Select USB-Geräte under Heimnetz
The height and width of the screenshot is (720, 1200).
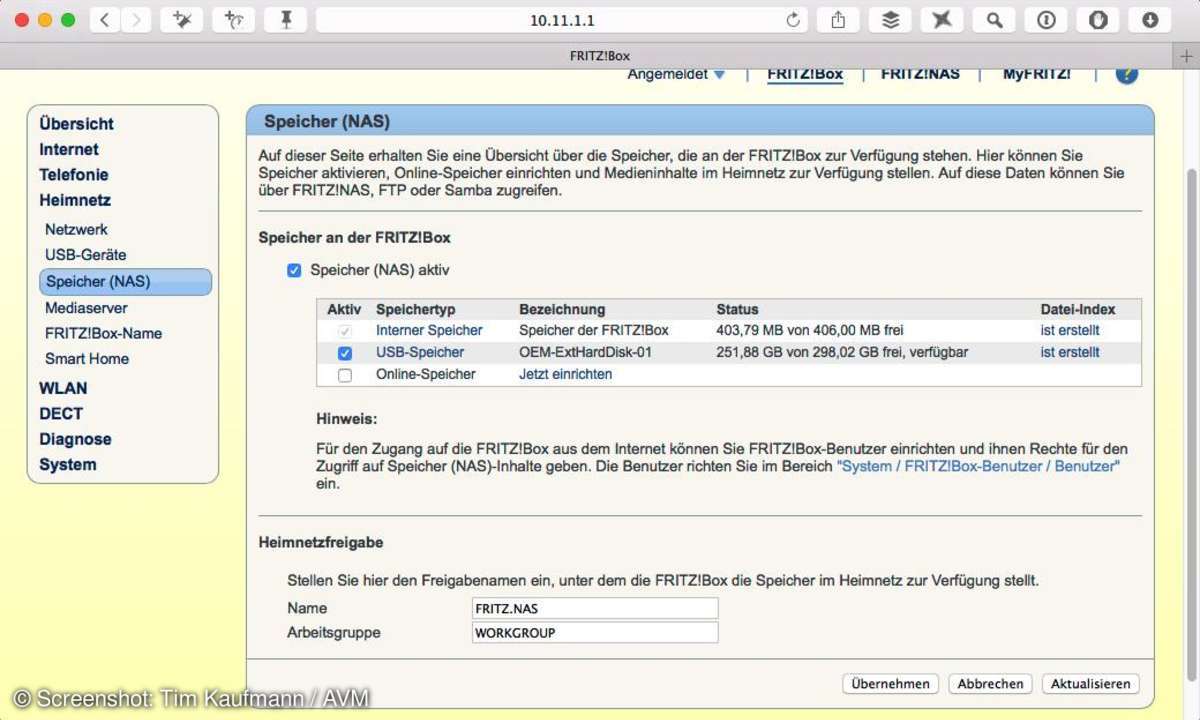point(86,255)
